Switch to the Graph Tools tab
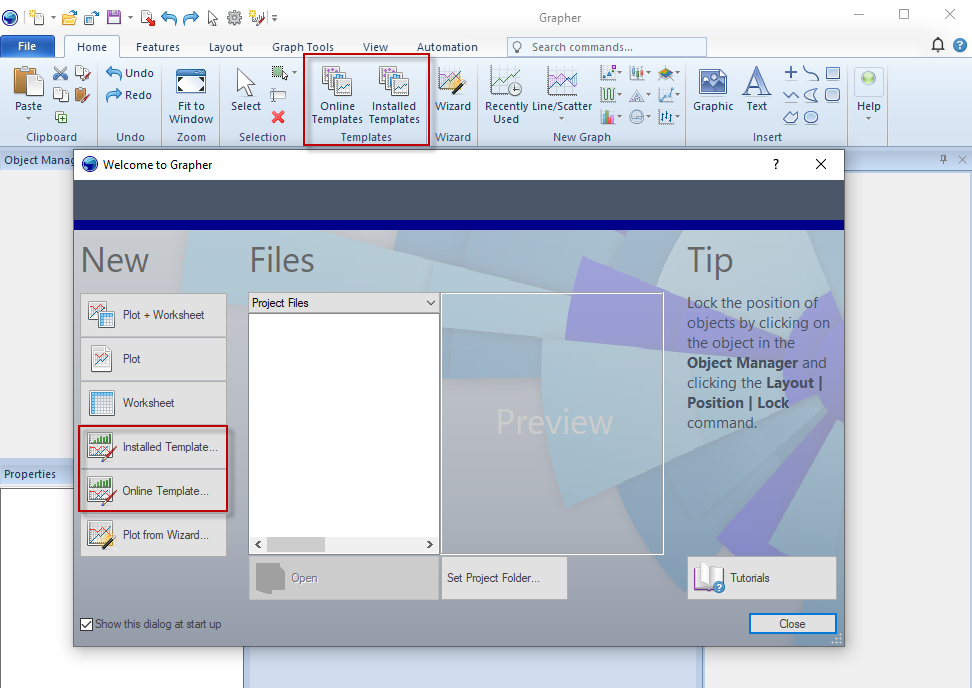 tap(303, 47)
